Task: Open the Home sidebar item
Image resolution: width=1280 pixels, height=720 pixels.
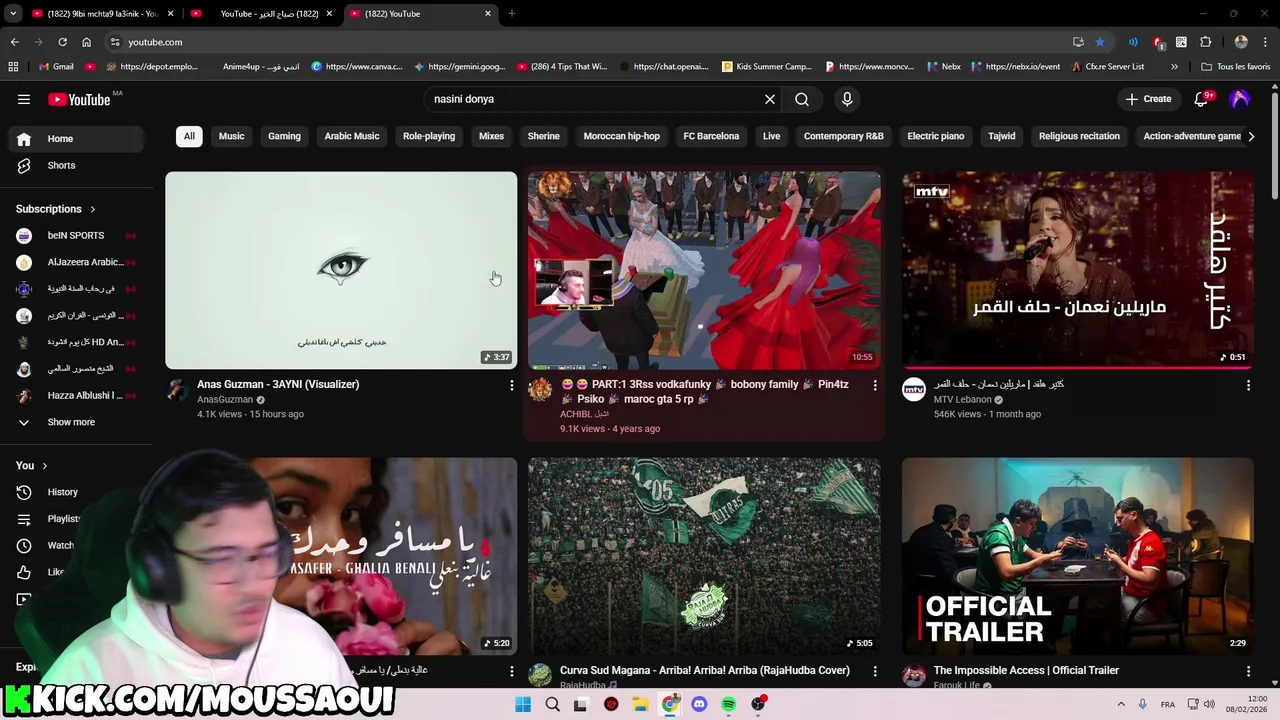Action: (76, 139)
